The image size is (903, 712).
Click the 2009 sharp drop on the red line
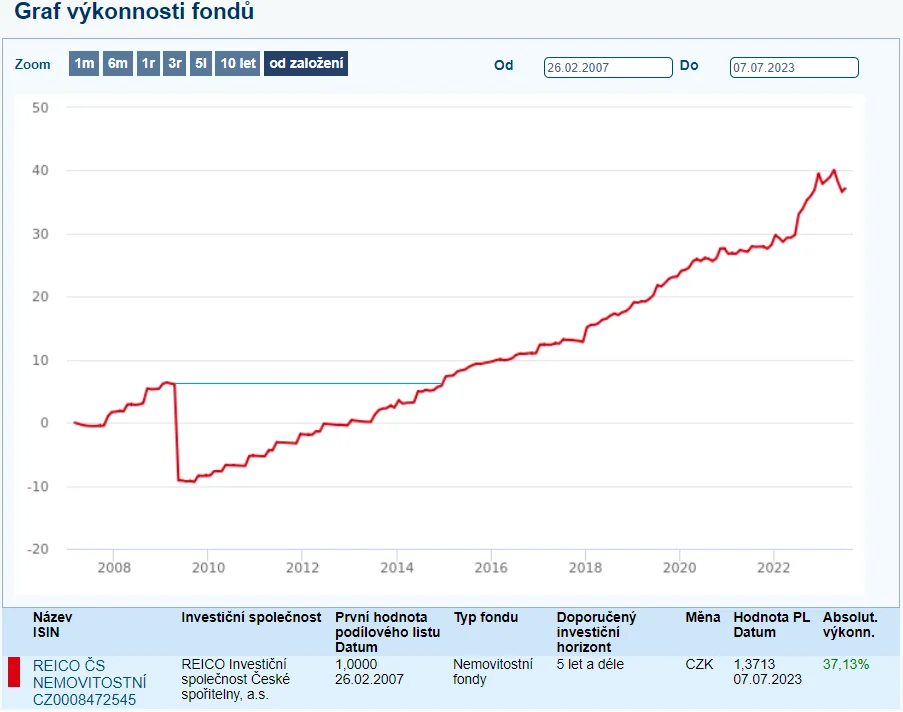coord(177,432)
